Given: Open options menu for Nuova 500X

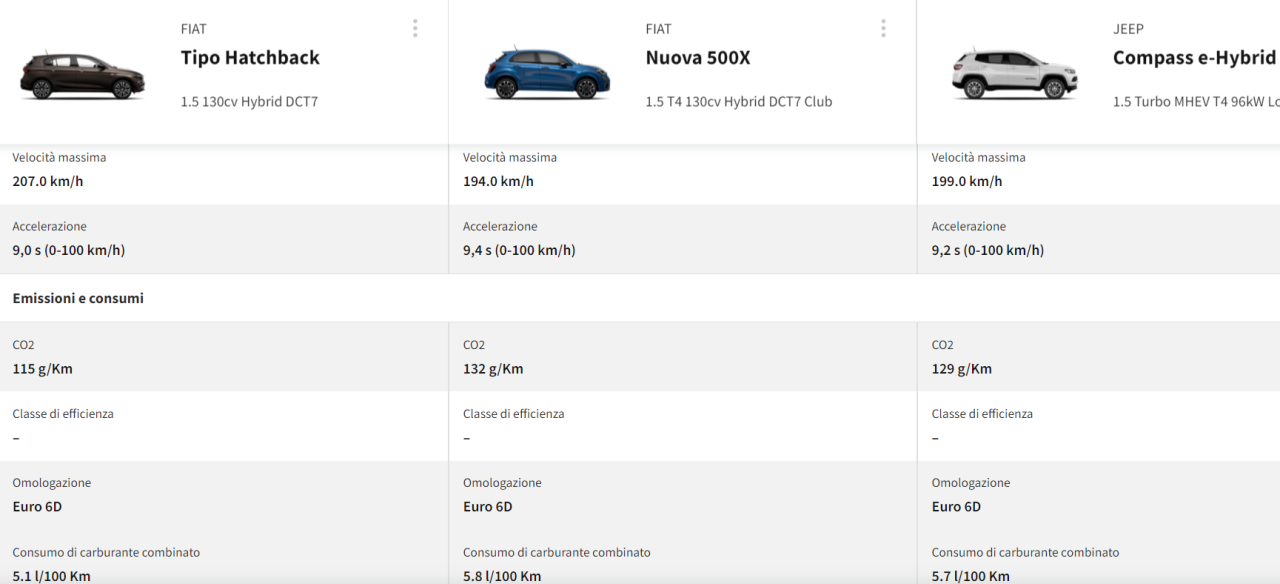Looking at the screenshot, I should tap(883, 28).
